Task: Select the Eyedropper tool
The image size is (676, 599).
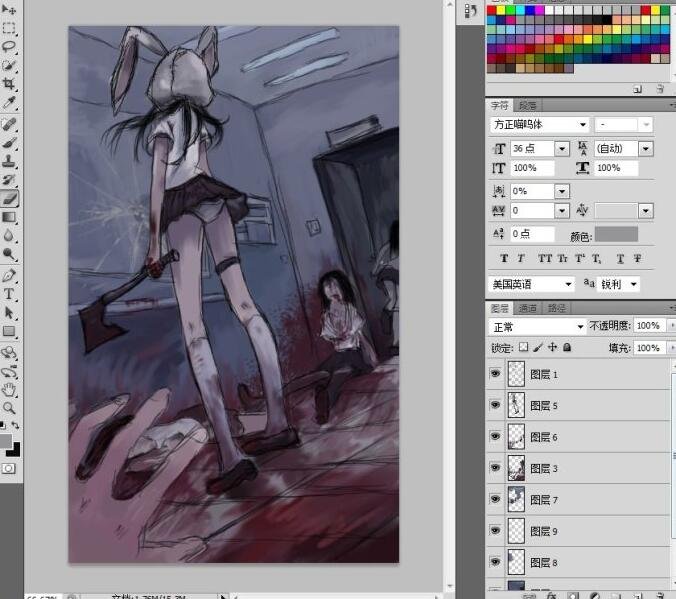Action: tap(9, 103)
